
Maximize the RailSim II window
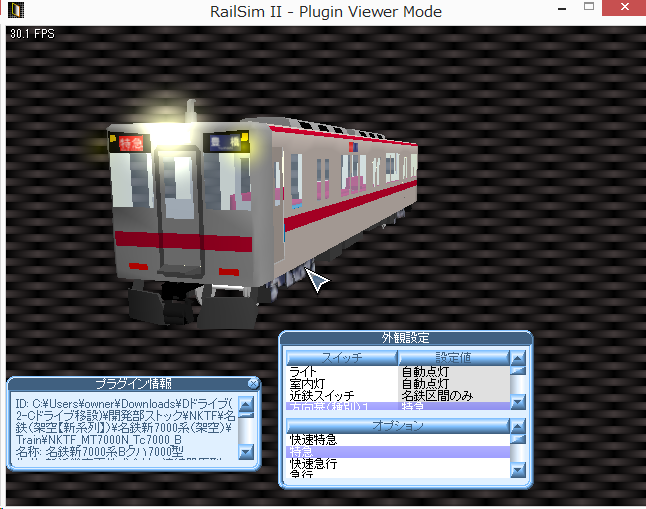[x=589, y=7]
